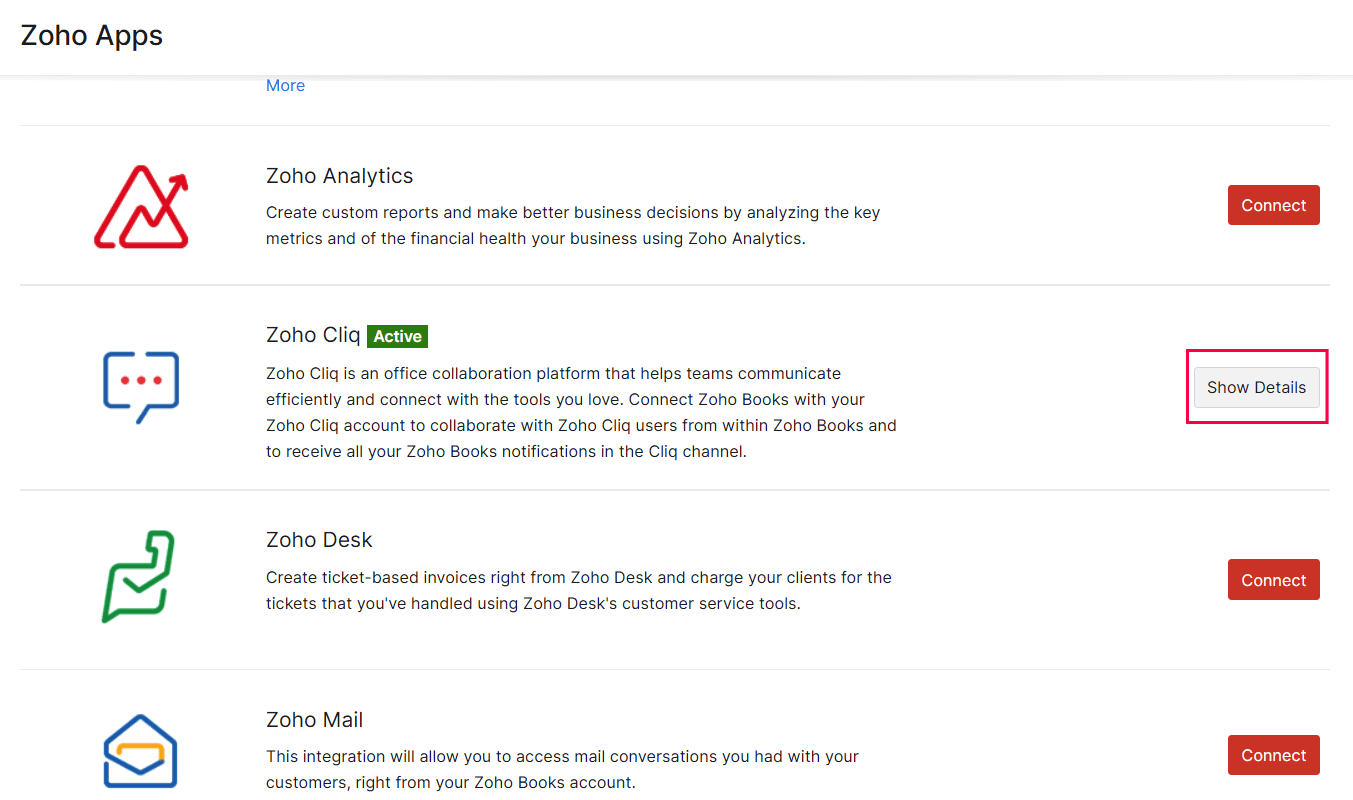This screenshot has width=1353, height=800.
Task: Select the Zoho Analytics title
Action: pyautogui.click(x=339, y=176)
